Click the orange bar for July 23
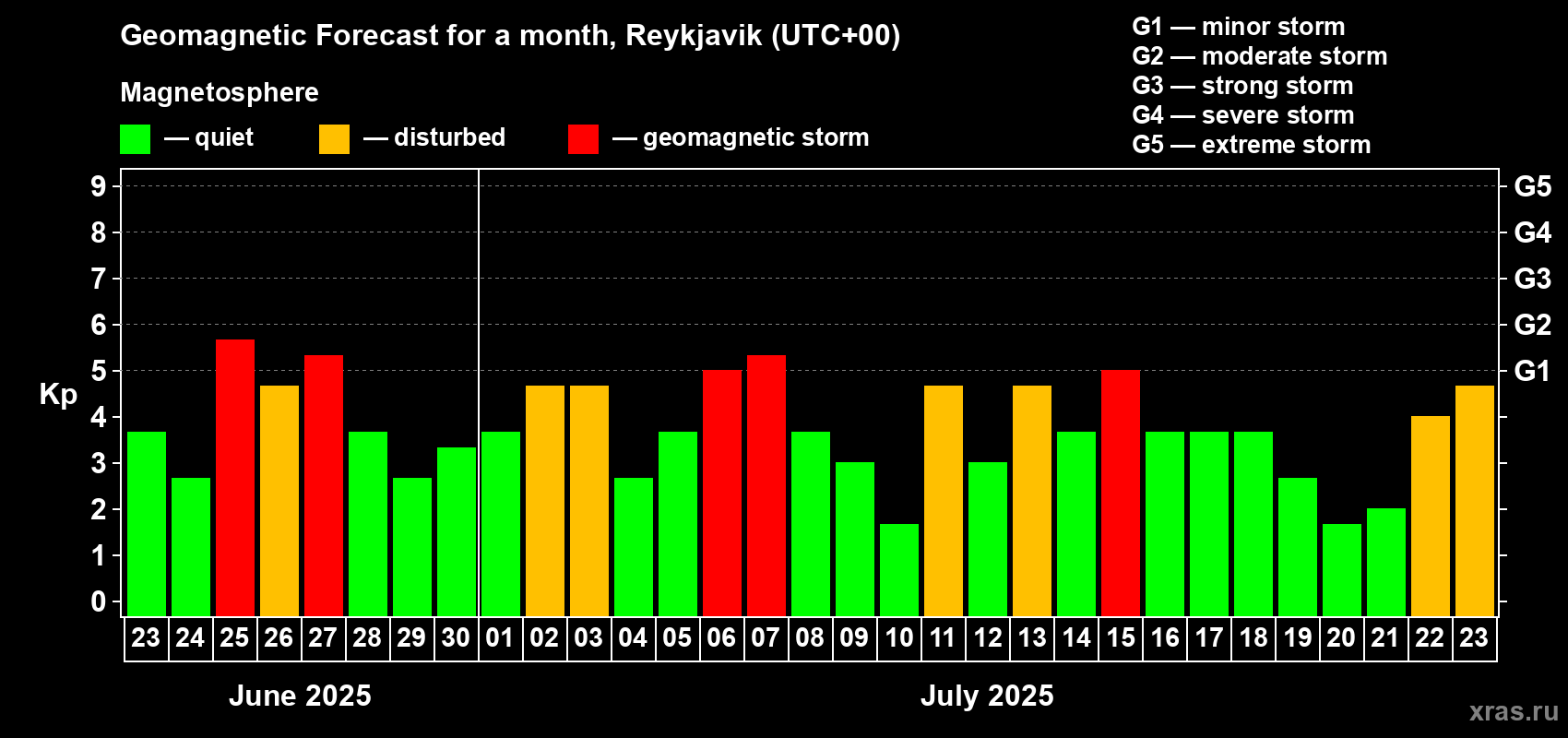The width and height of the screenshot is (1568, 738). click(x=1475, y=501)
